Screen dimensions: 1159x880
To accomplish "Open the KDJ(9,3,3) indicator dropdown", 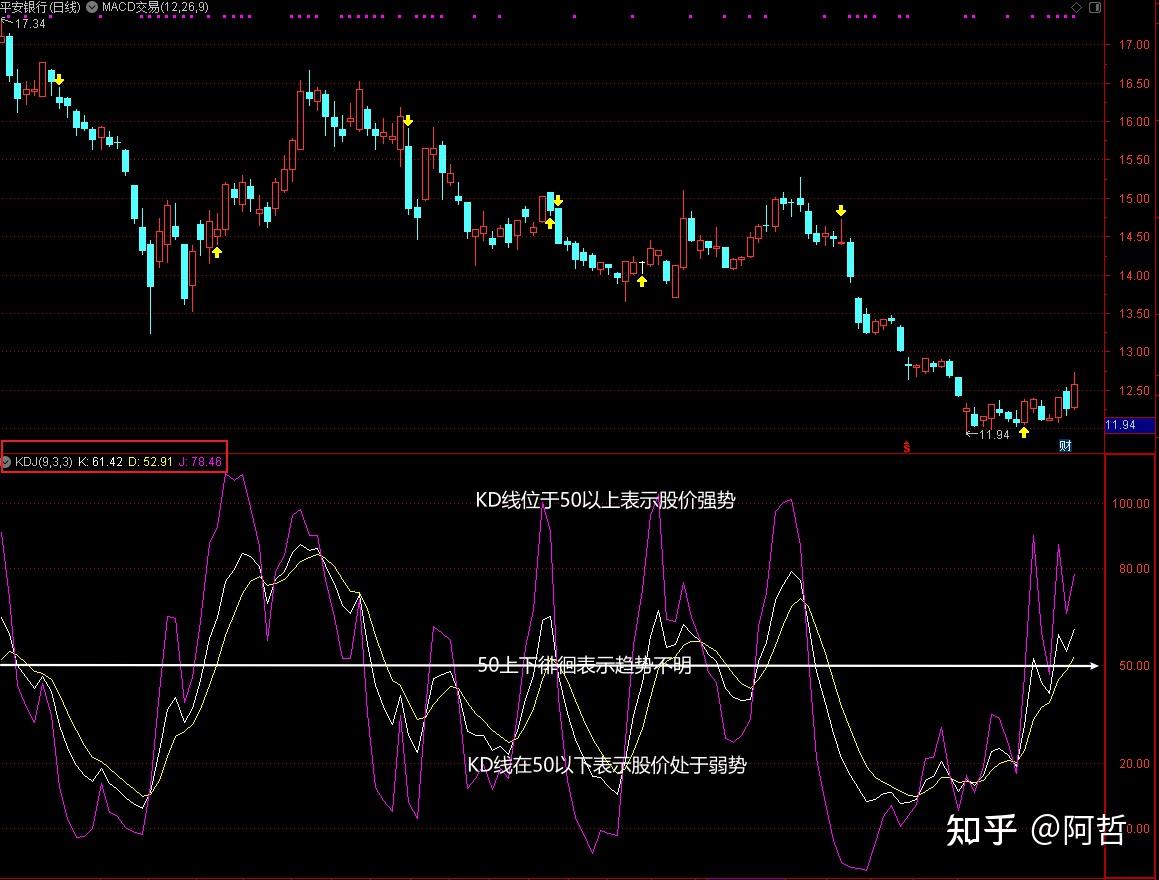I will [6, 462].
